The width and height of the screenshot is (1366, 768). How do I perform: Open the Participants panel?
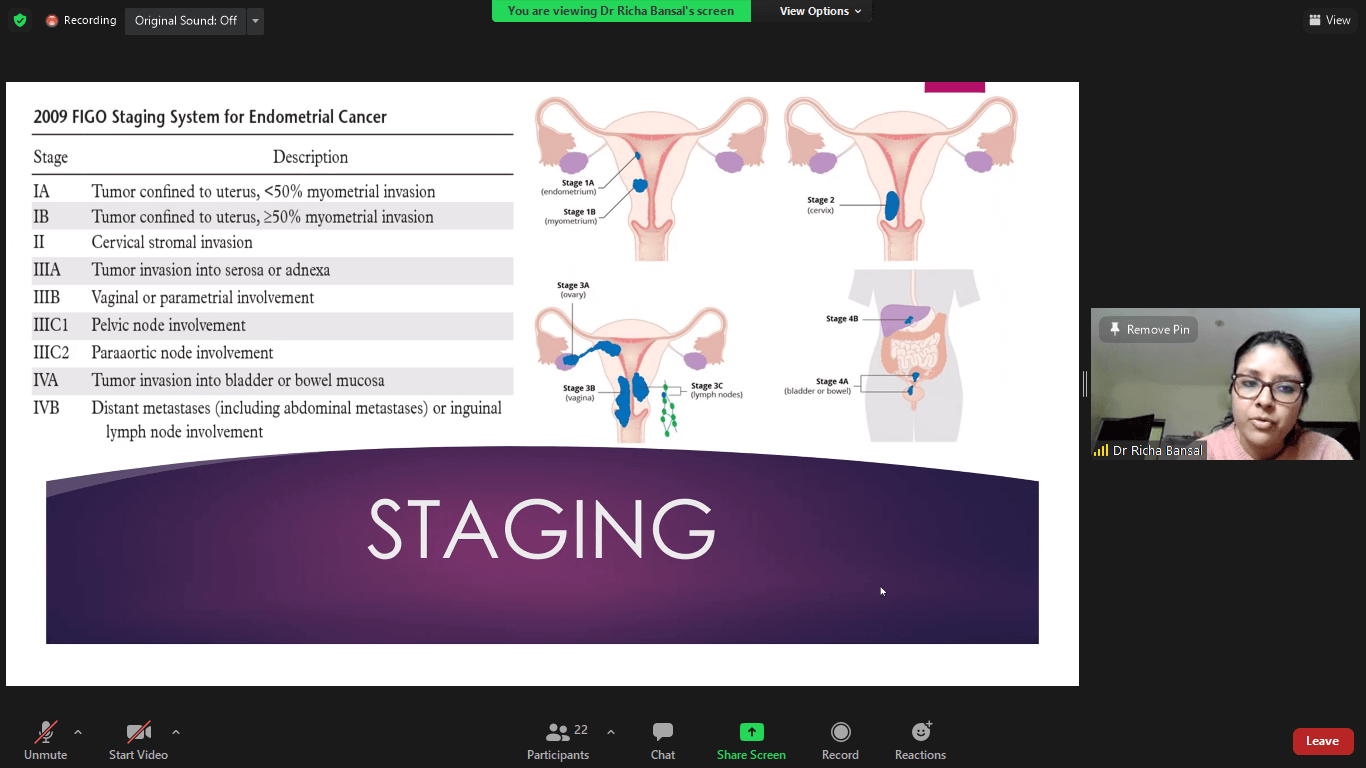coord(558,741)
